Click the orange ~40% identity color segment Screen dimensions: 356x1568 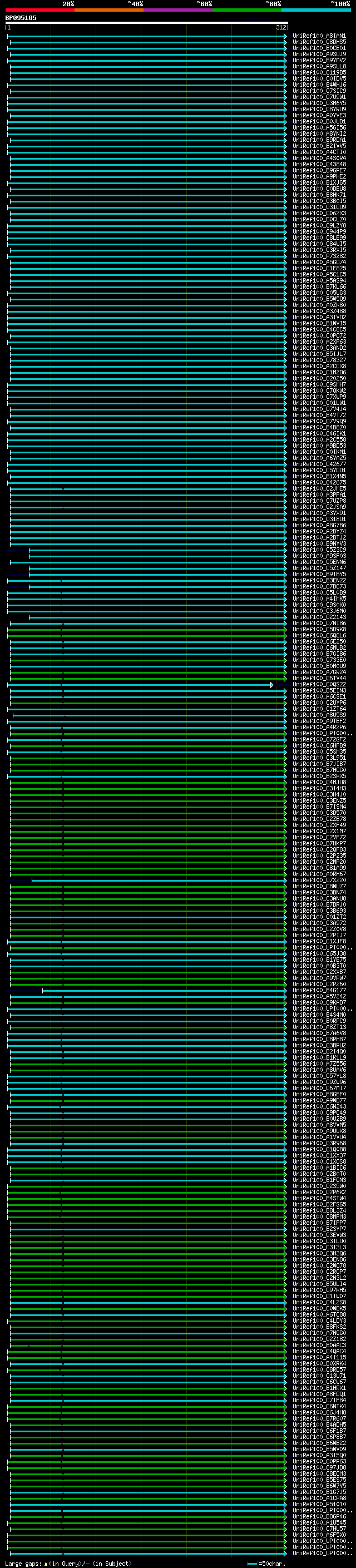[109, 10]
